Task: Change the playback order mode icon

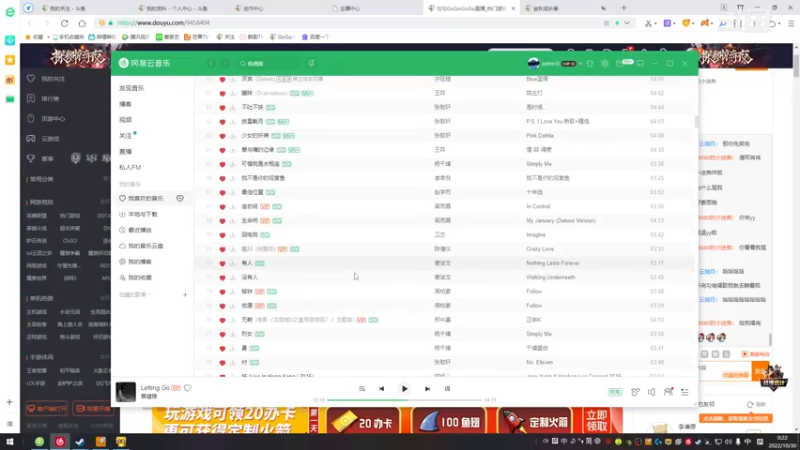Action: tap(362, 389)
